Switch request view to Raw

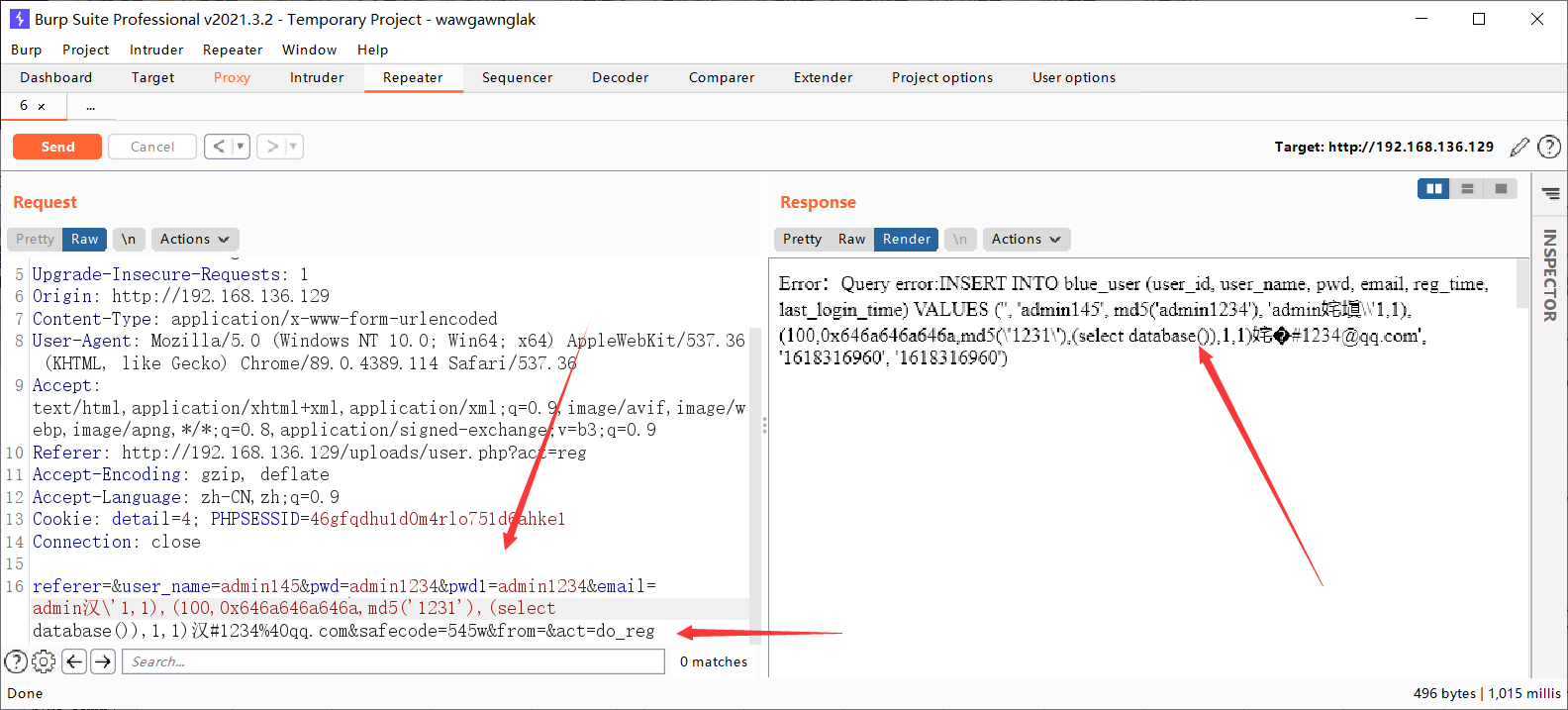(85, 239)
